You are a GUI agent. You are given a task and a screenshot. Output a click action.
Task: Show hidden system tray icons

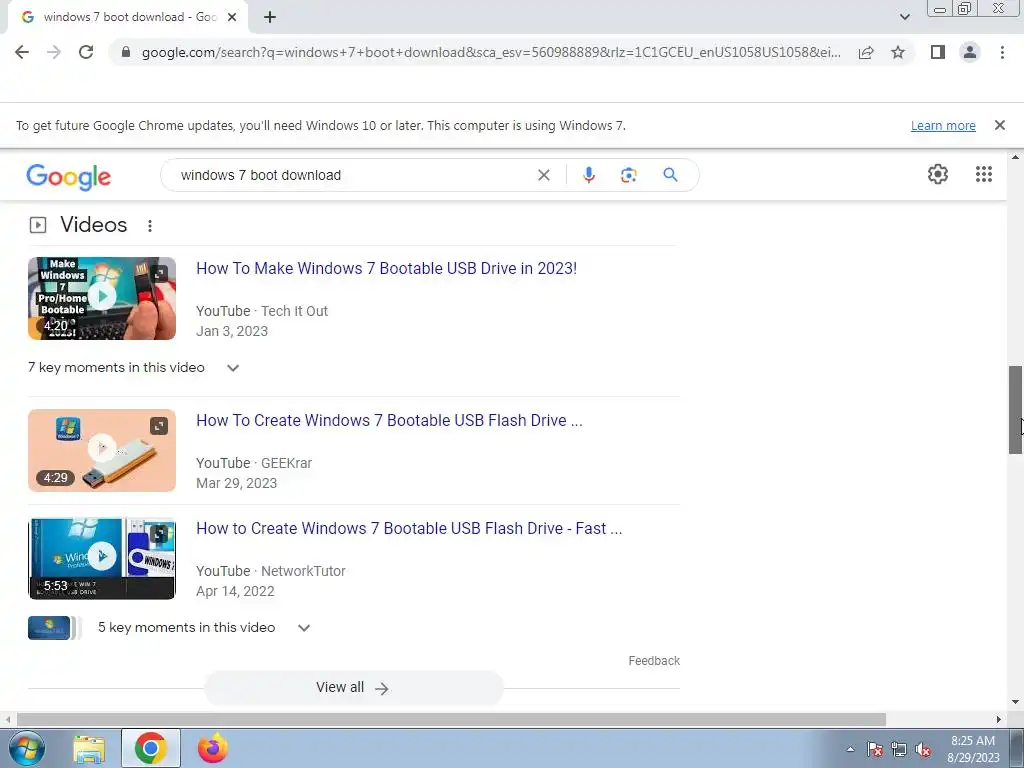tap(850, 750)
